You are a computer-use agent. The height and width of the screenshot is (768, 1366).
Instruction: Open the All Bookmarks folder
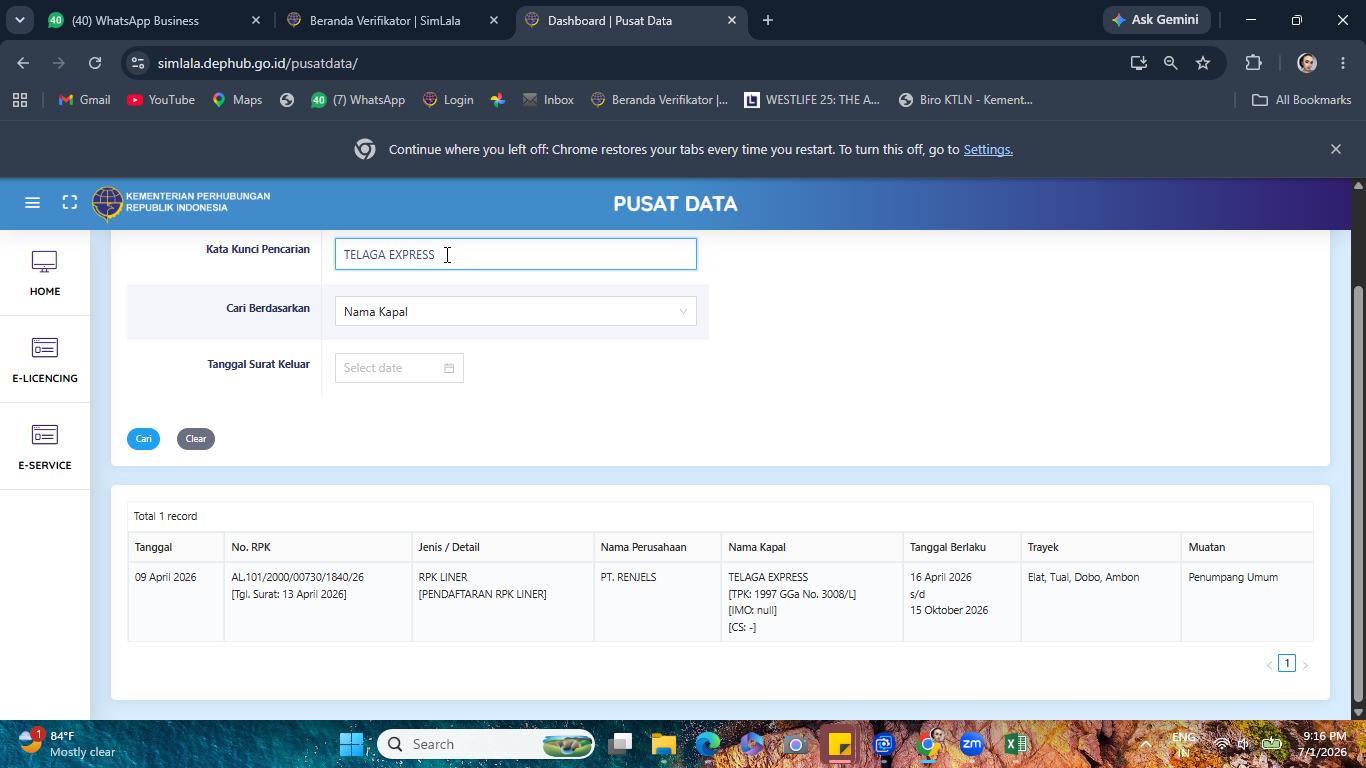click(x=1301, y=100)
